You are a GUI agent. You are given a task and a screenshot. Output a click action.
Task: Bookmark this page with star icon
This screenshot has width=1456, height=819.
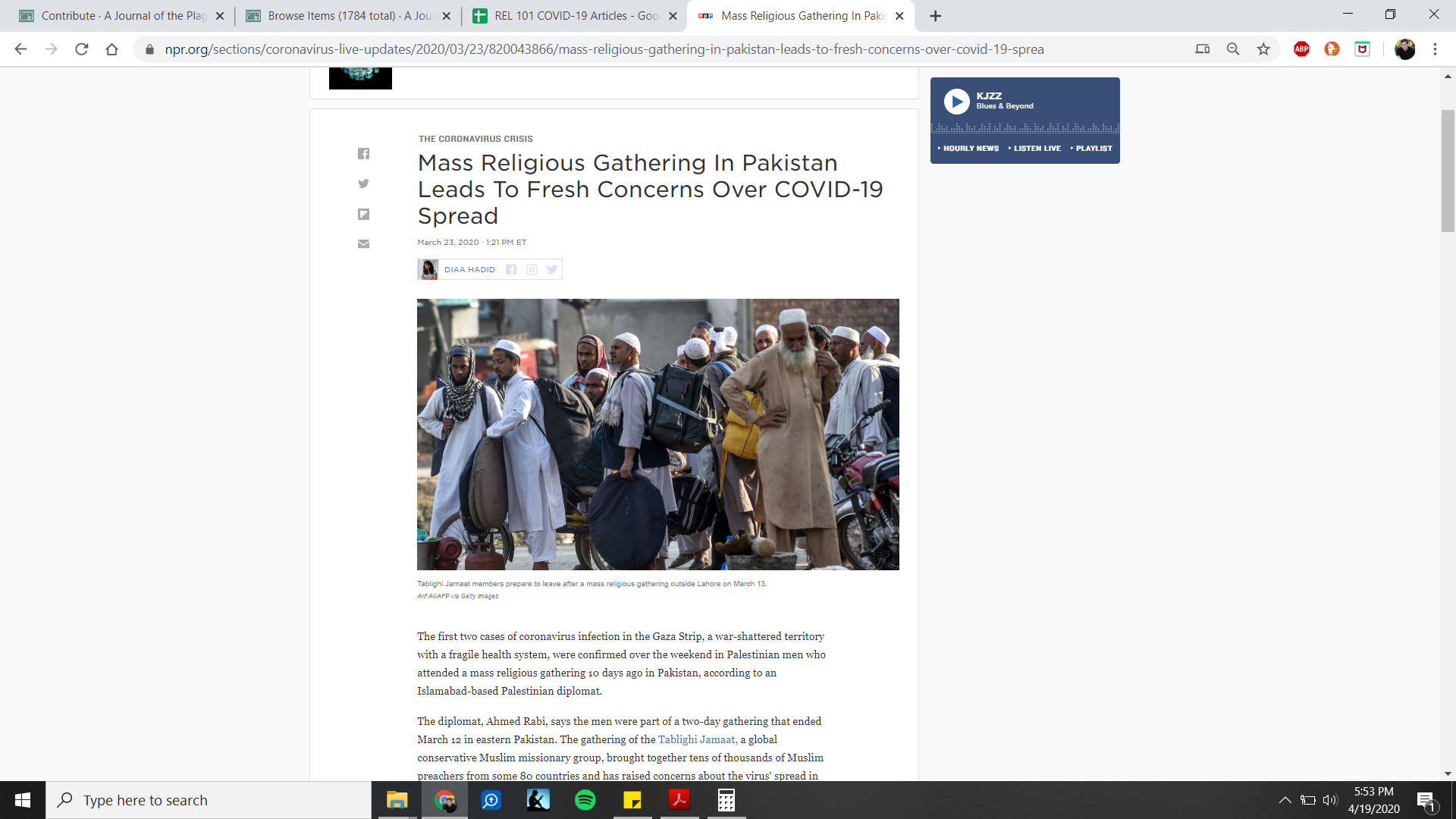point(1263,49)
